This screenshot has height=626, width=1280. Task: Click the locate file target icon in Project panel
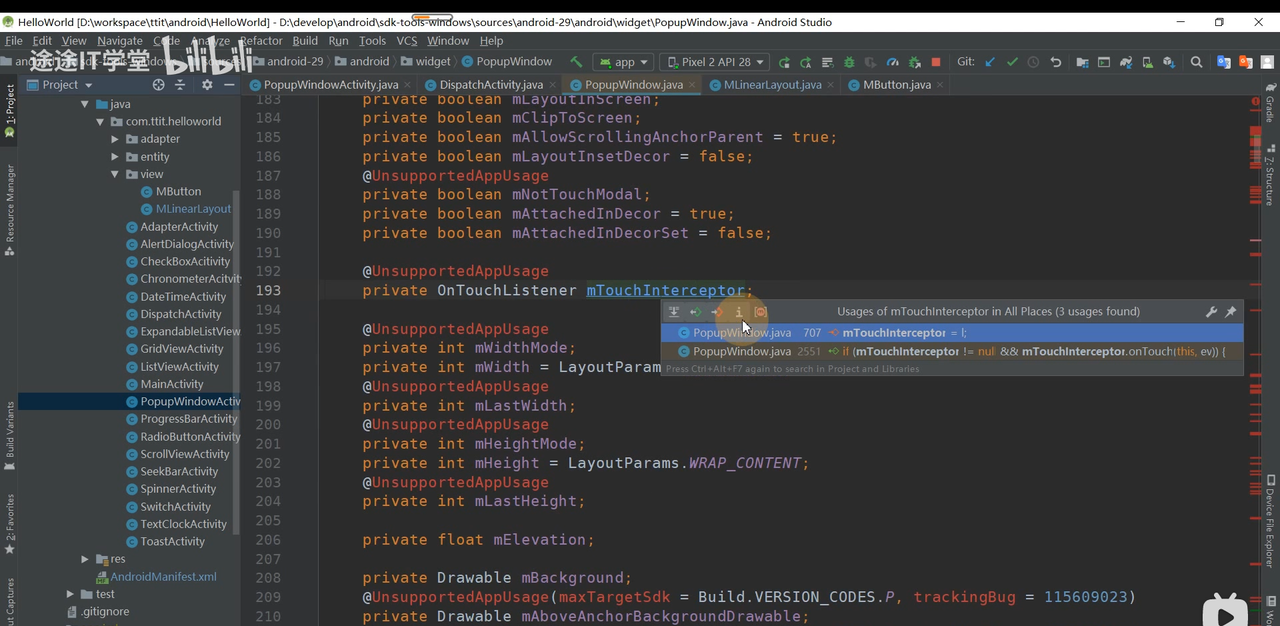point(159,85)
